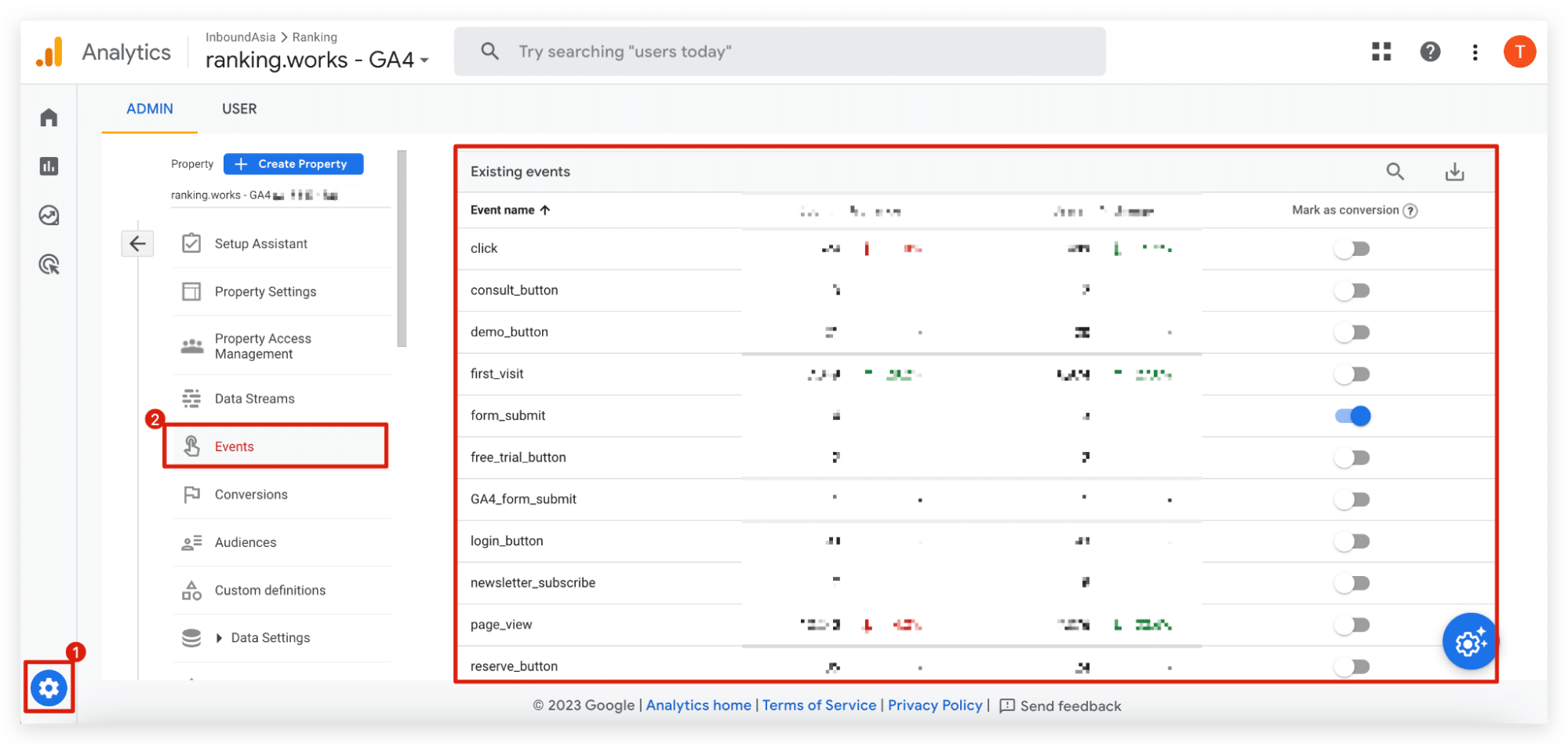Open ranking.works - GA4 property dropdown

click(317, 60)
